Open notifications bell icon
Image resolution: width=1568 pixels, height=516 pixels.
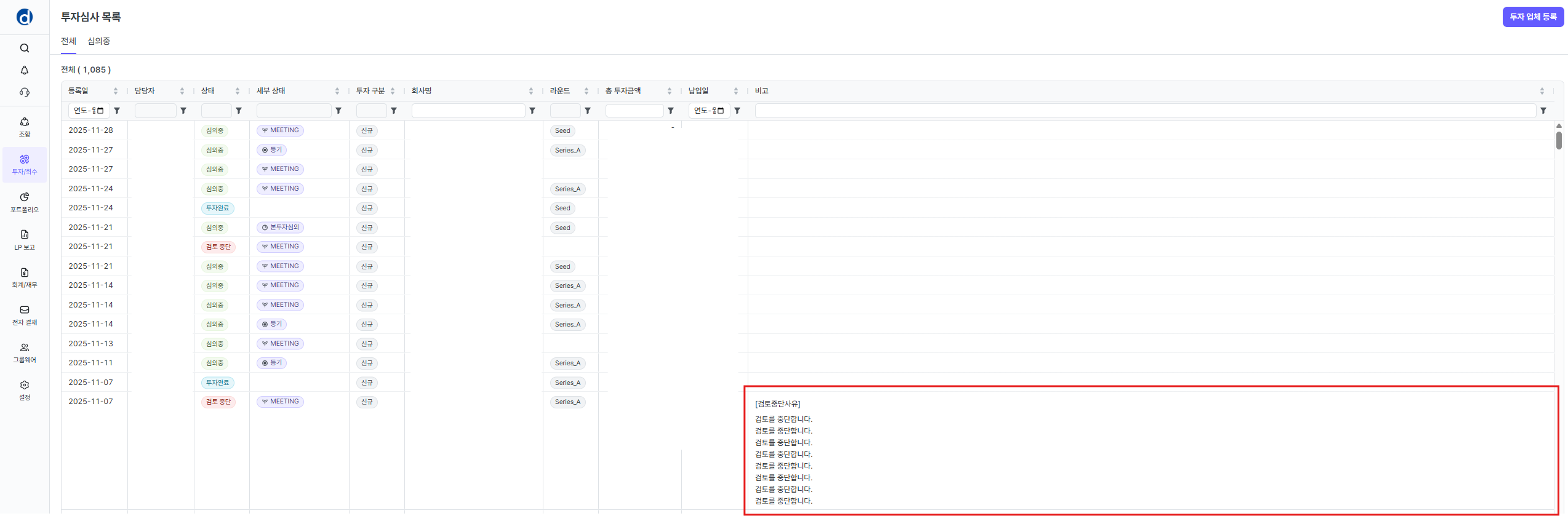(25, 70)
